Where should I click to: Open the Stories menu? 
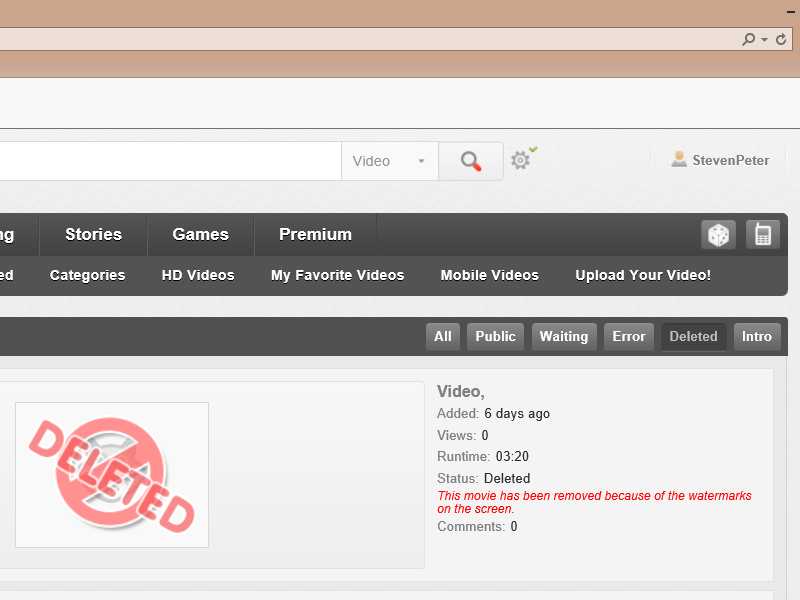[93, 234]
